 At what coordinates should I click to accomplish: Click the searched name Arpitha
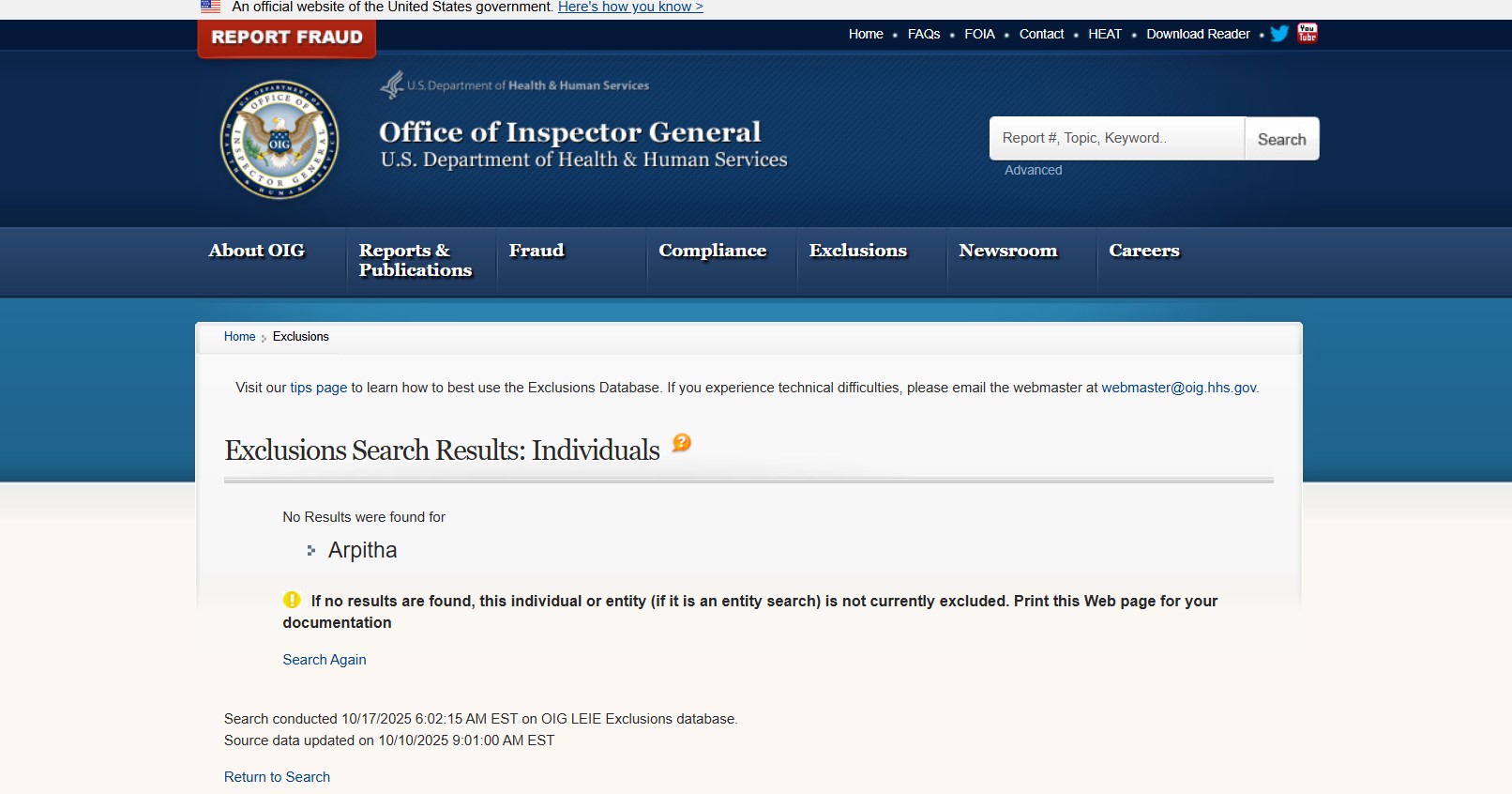tap(362, 550)
